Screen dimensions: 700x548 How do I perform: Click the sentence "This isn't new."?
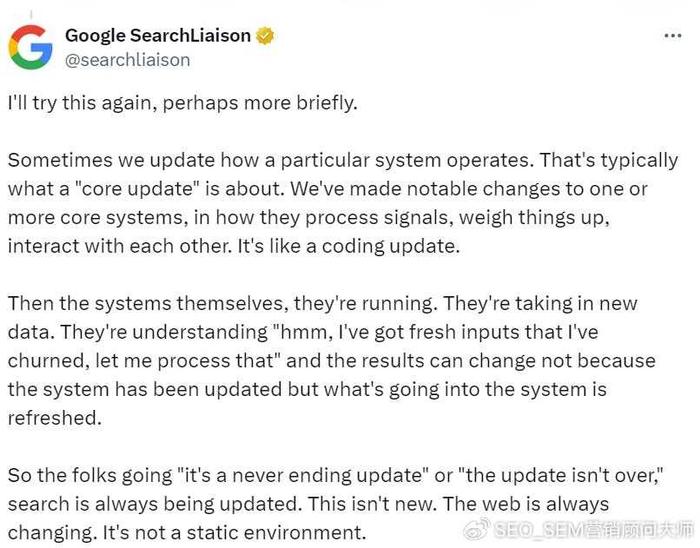372,504
